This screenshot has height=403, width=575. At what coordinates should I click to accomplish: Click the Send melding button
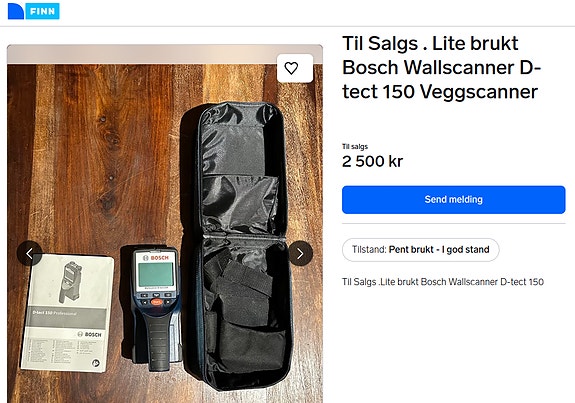[x=454, y=199]
